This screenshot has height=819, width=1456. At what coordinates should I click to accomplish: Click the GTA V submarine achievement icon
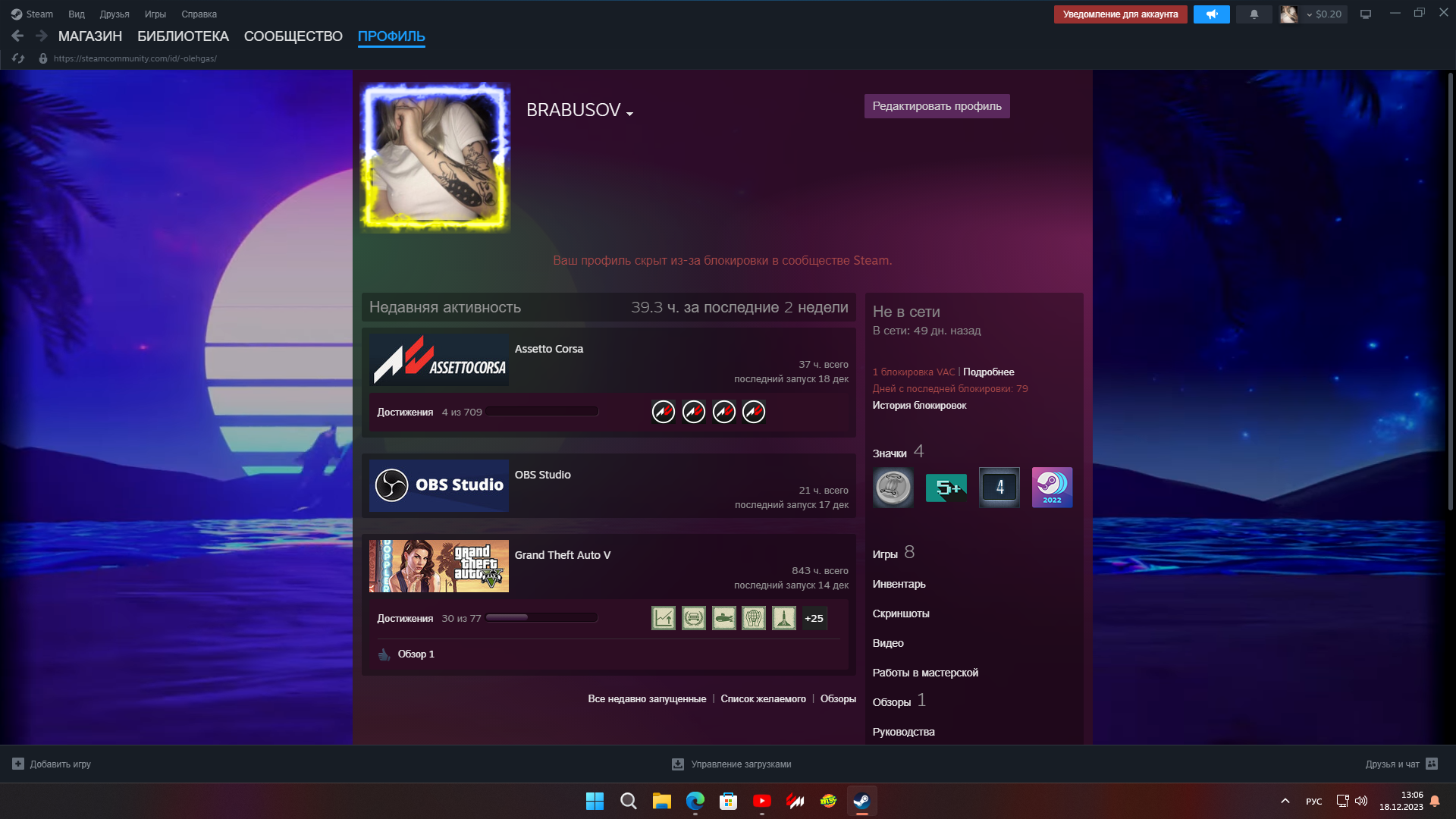(x=724, y=618)
